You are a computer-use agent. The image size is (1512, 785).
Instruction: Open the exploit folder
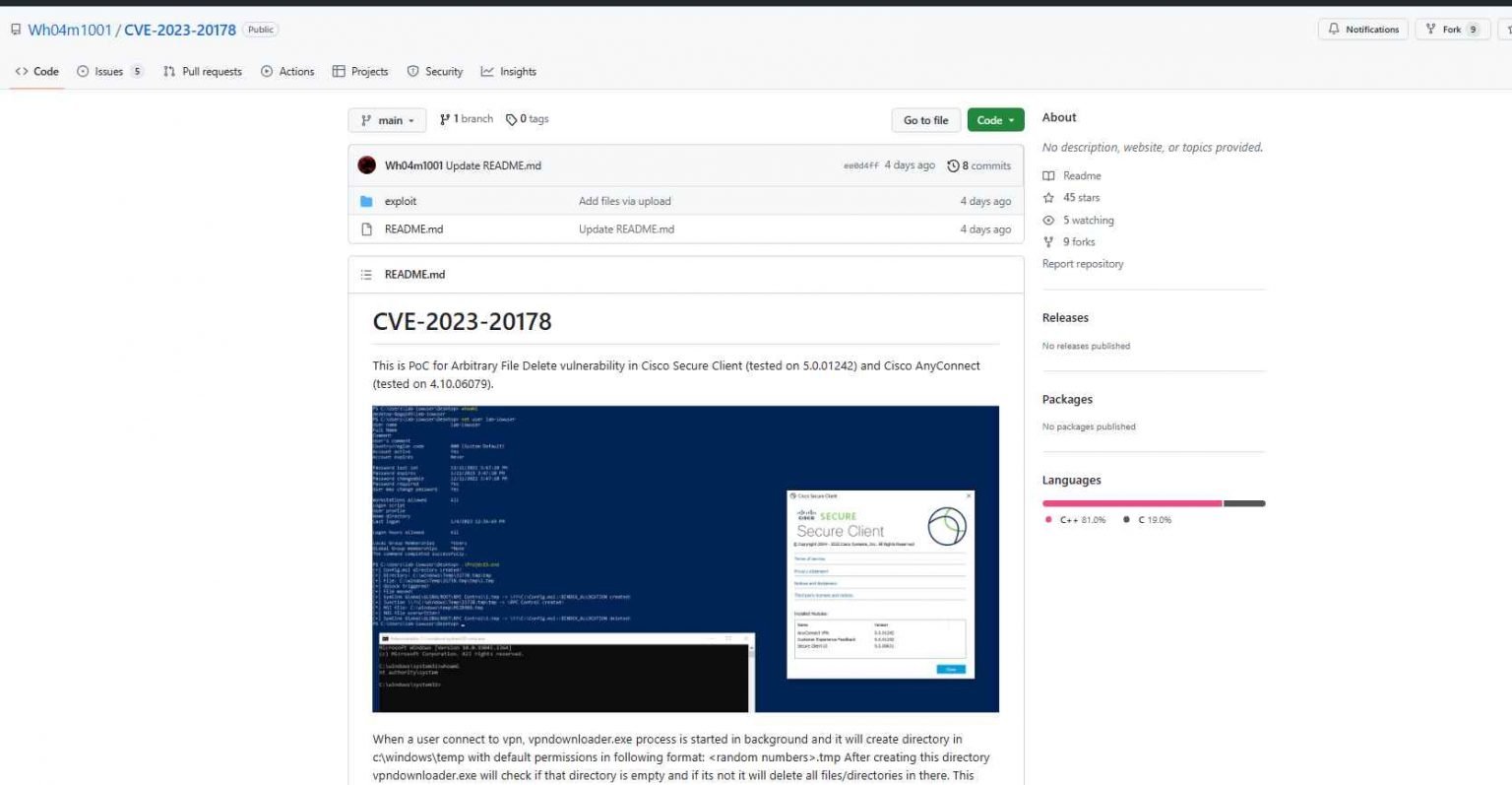click(400, 200)
